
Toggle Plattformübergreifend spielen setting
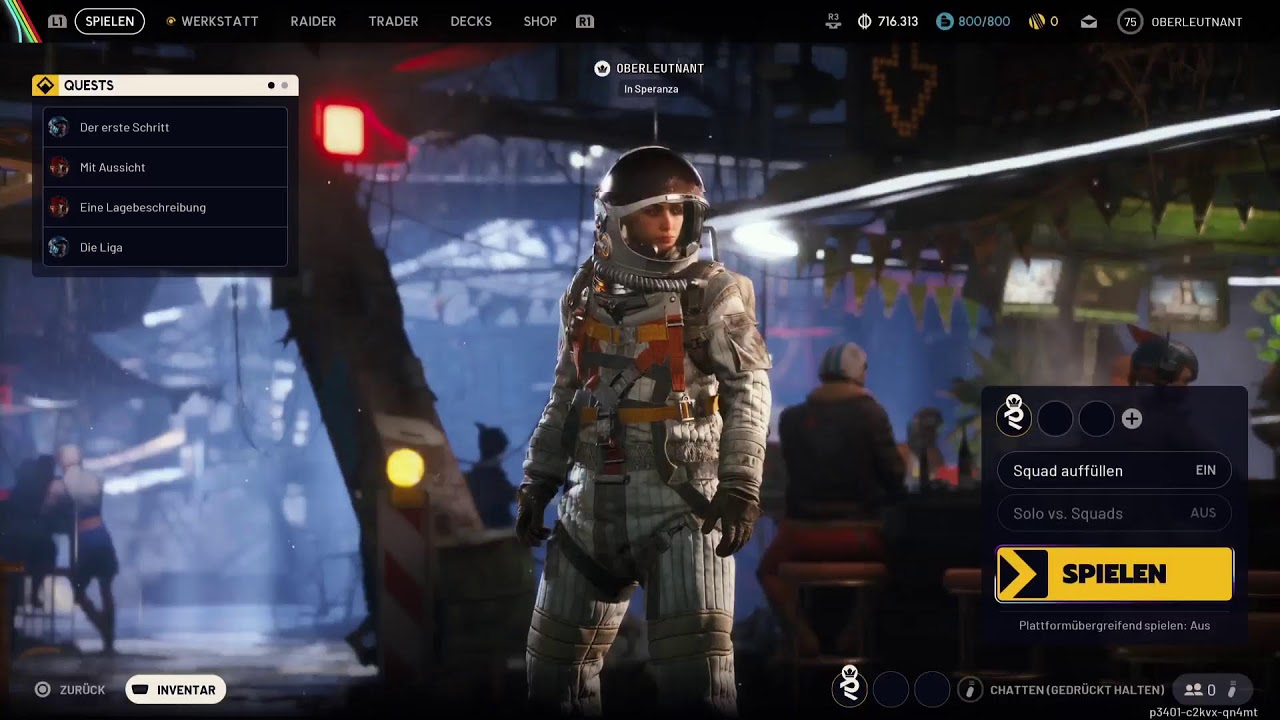pos(1114,625)
